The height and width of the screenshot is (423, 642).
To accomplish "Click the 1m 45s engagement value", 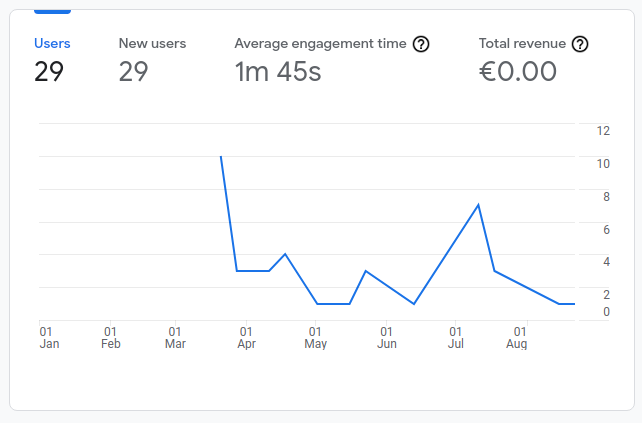I will (x=278, y=72).
